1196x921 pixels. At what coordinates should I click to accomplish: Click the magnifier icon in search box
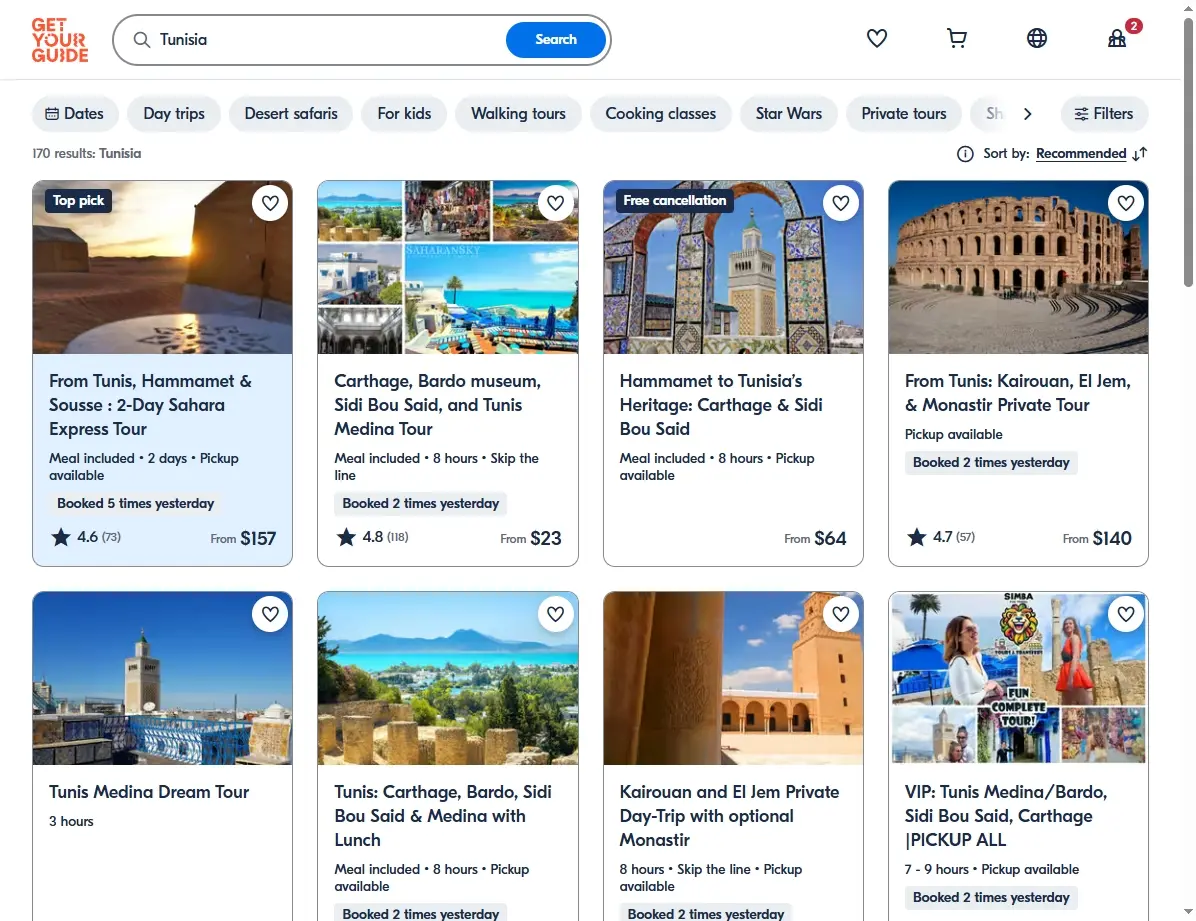coord(141,40)
